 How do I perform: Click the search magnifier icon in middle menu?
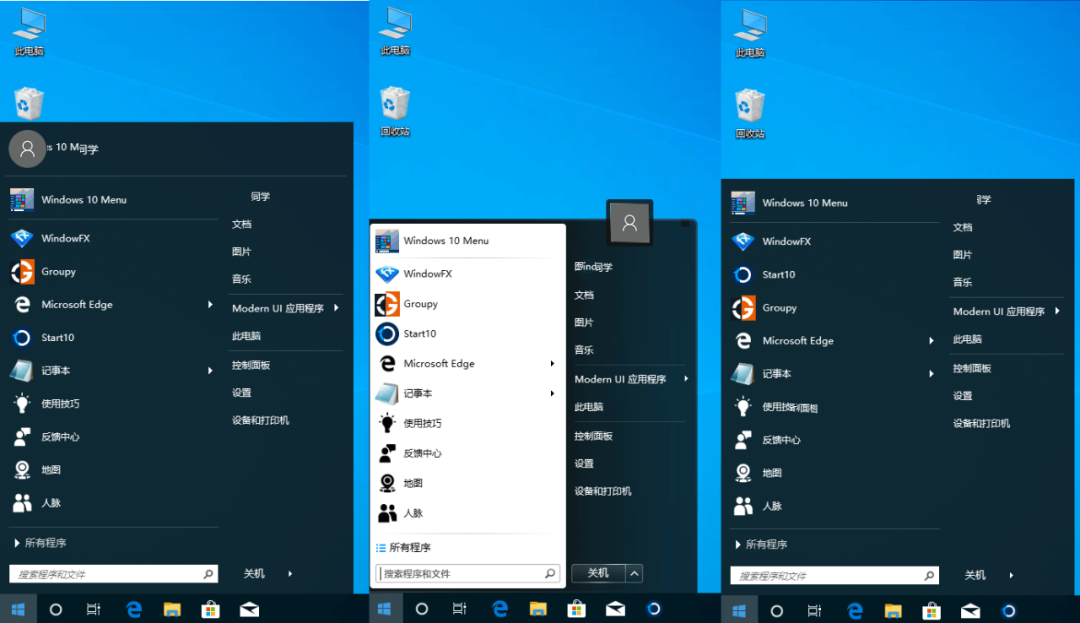pyautogui.click(x=550, y=573)
